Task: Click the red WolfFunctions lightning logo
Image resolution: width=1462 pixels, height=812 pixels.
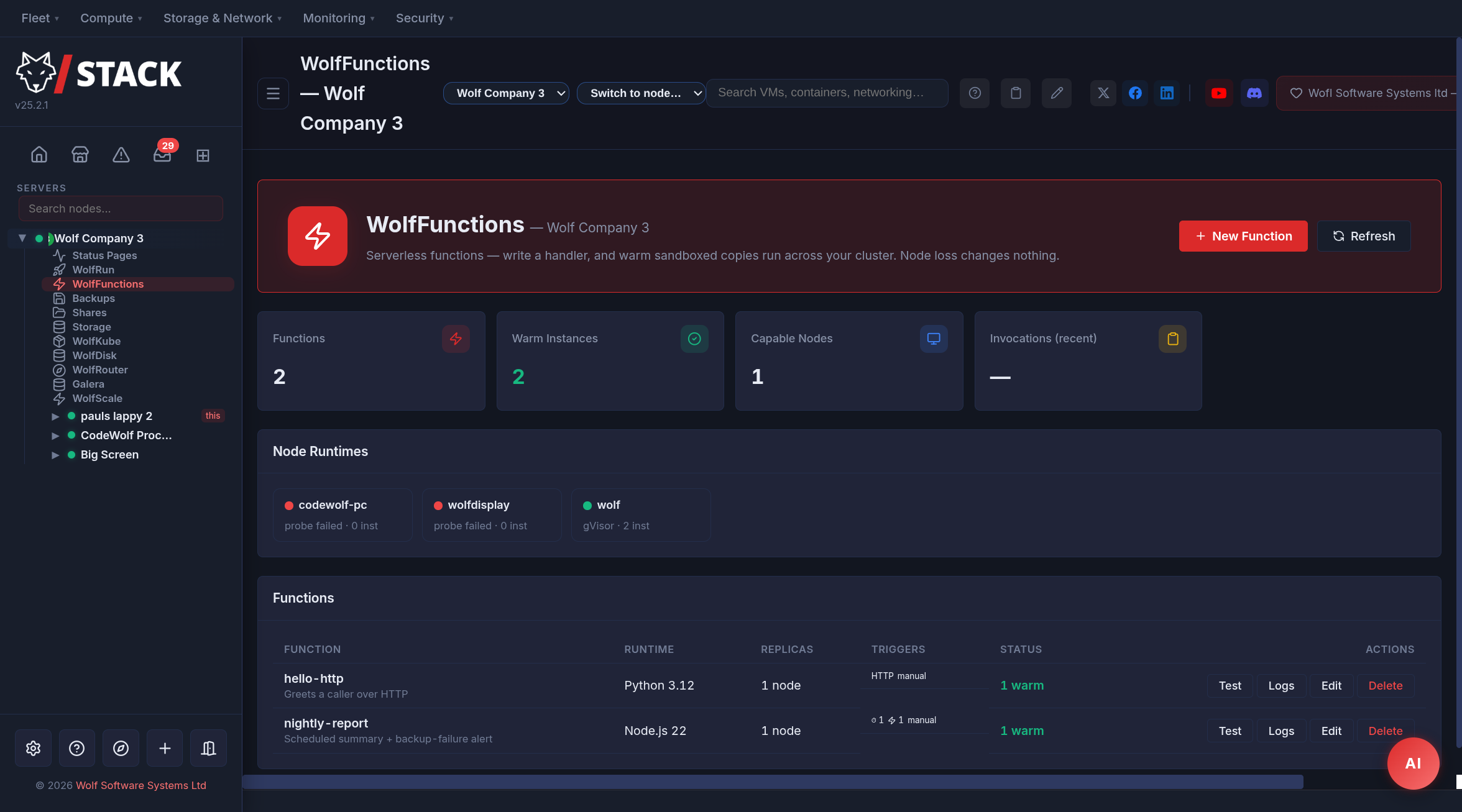Action: click(318, 236)
